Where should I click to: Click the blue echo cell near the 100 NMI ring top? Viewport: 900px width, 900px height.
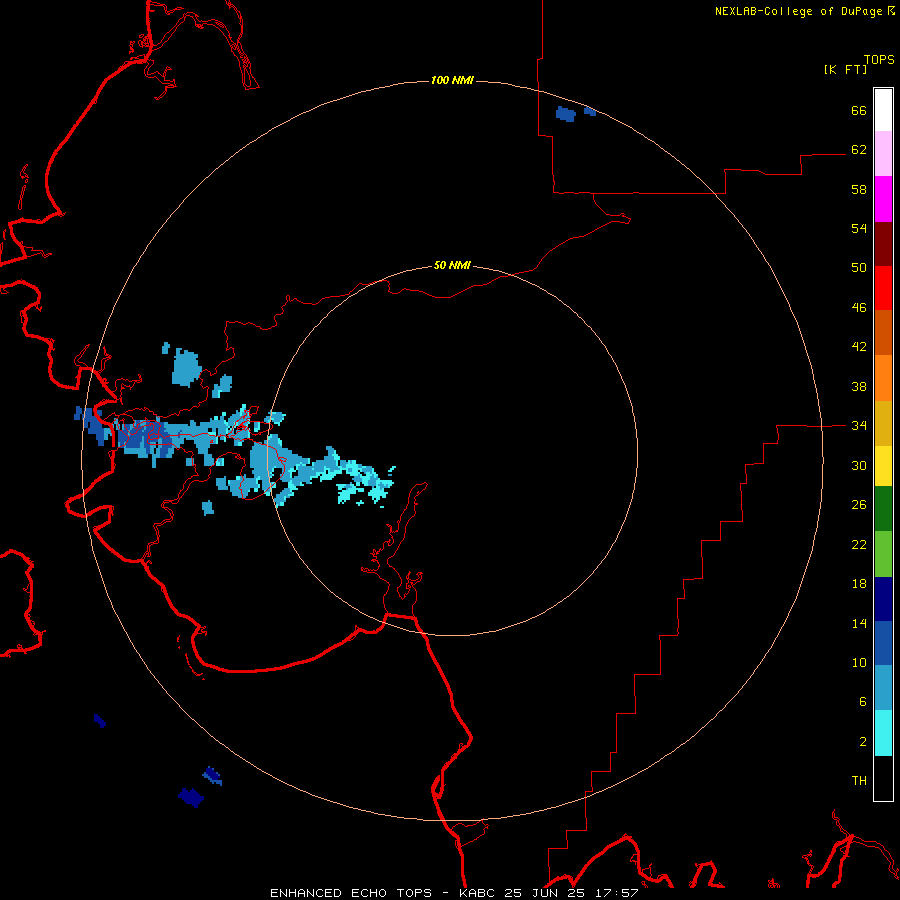click(566, 114)
